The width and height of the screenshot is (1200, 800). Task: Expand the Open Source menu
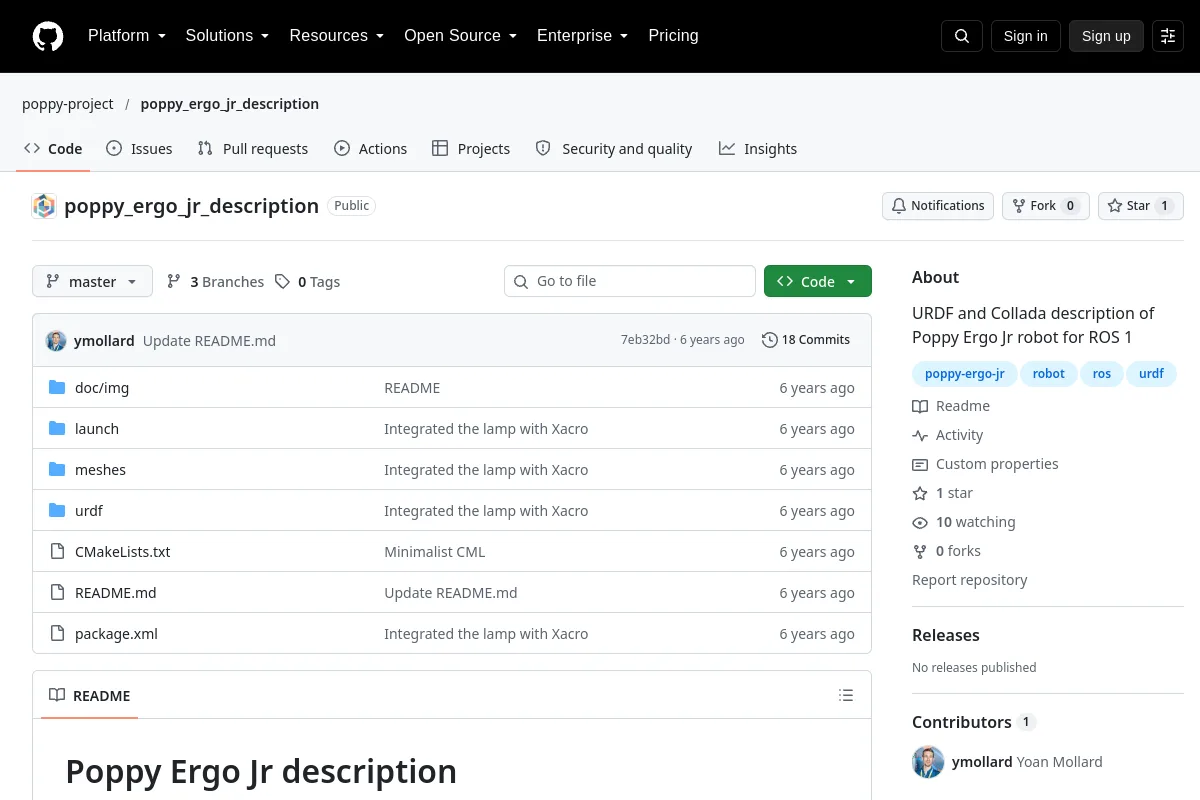[460, 36]
